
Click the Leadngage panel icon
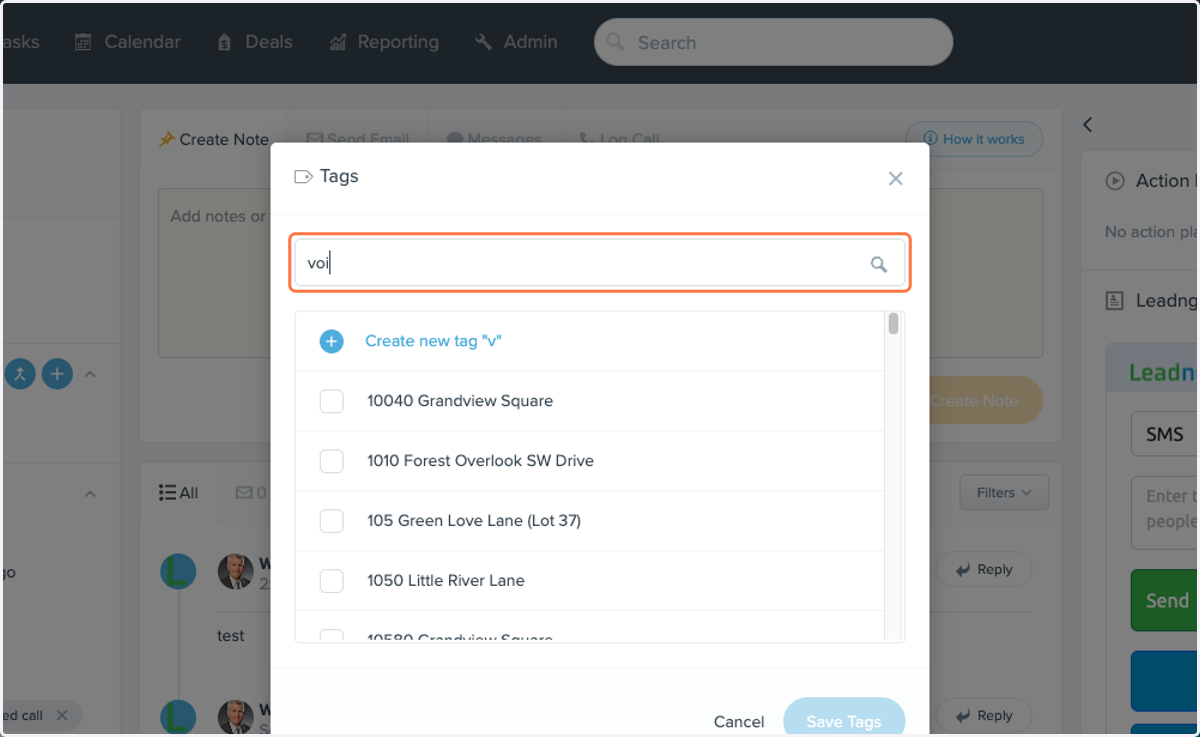pos(1115,300)
